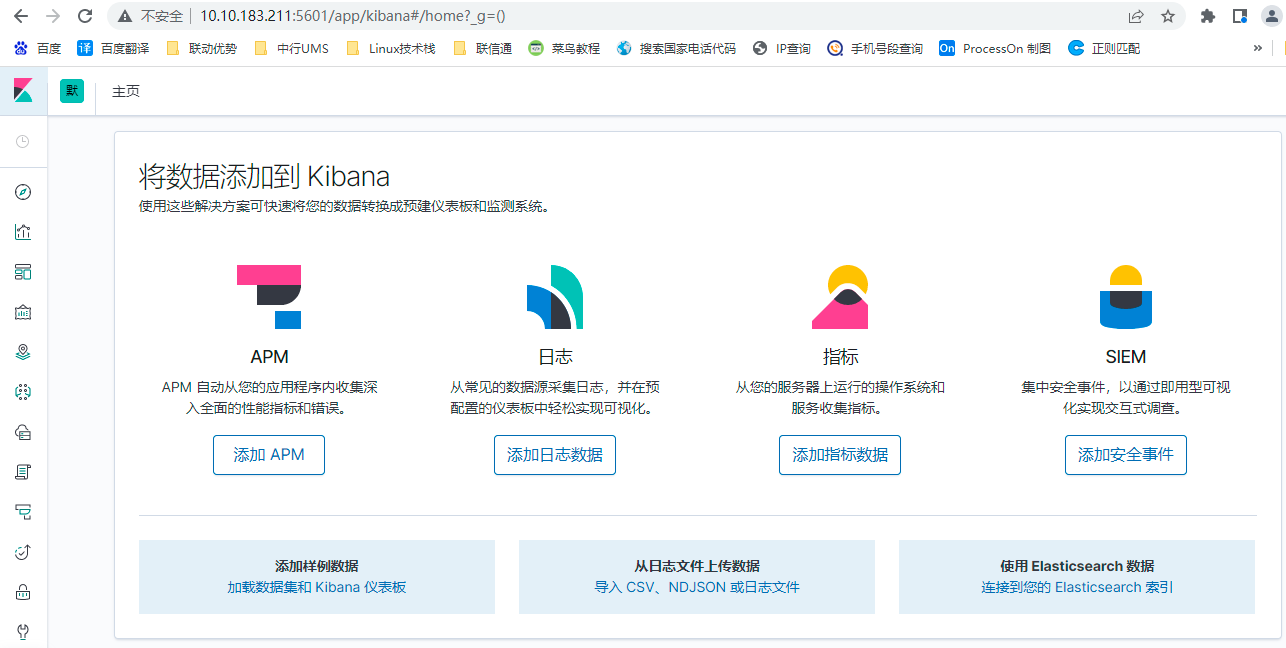The width and height of the screenshot is (1286, 648).
Task: Open the IP查询 bookmark
Action: coord(781,48)
